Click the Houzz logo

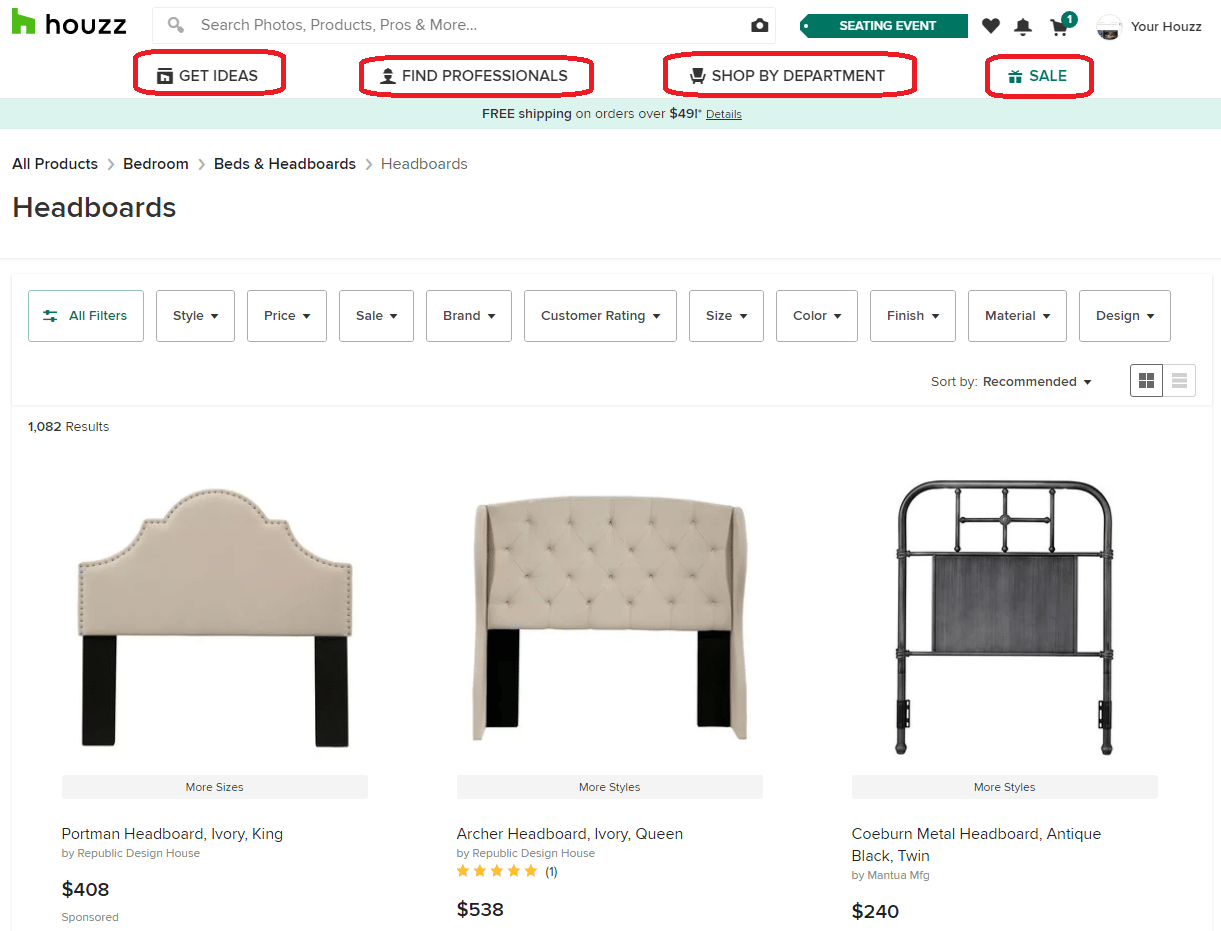69,24
